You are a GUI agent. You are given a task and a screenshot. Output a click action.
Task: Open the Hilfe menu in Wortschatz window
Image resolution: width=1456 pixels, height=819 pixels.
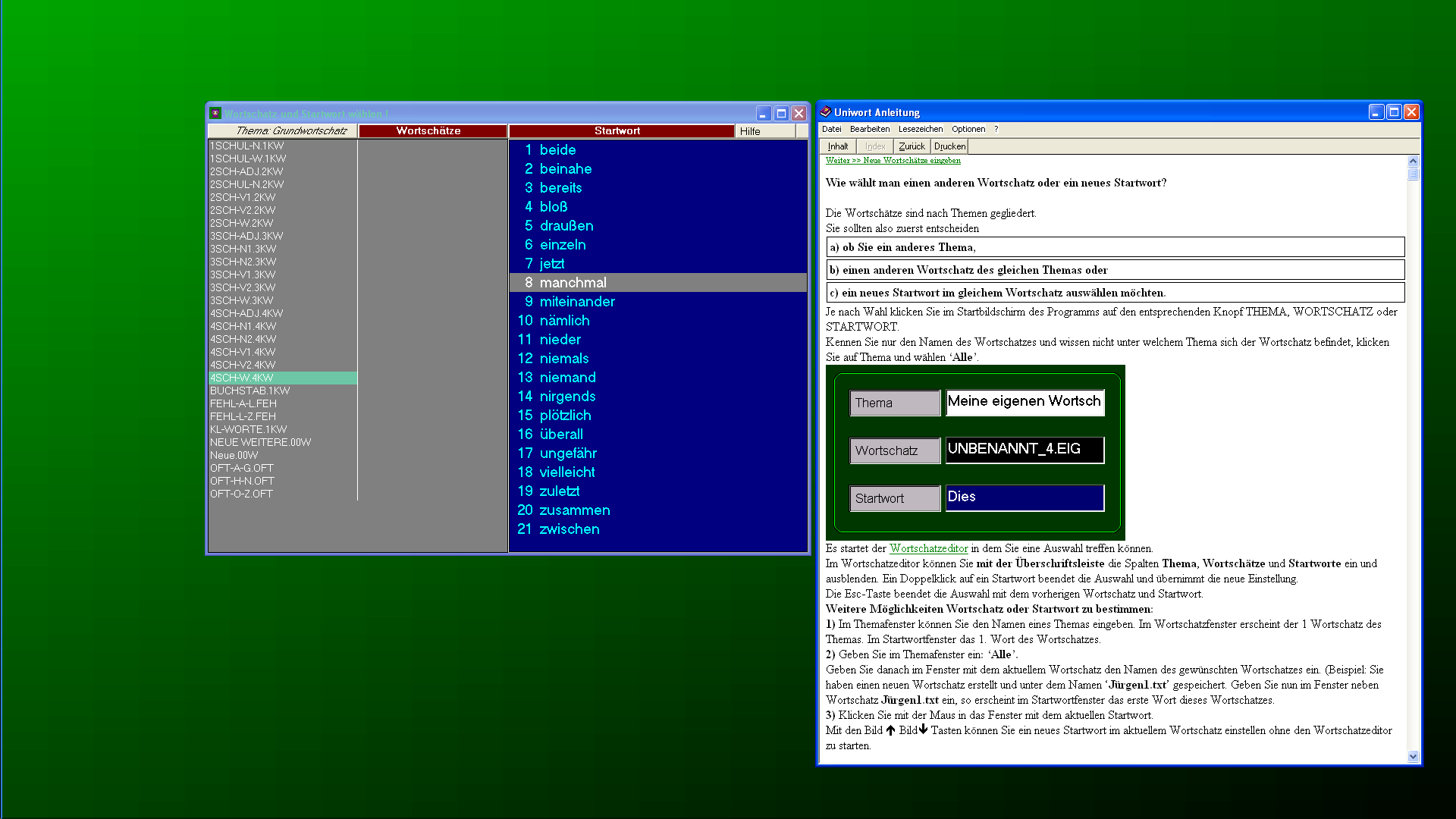pos(750,131)
